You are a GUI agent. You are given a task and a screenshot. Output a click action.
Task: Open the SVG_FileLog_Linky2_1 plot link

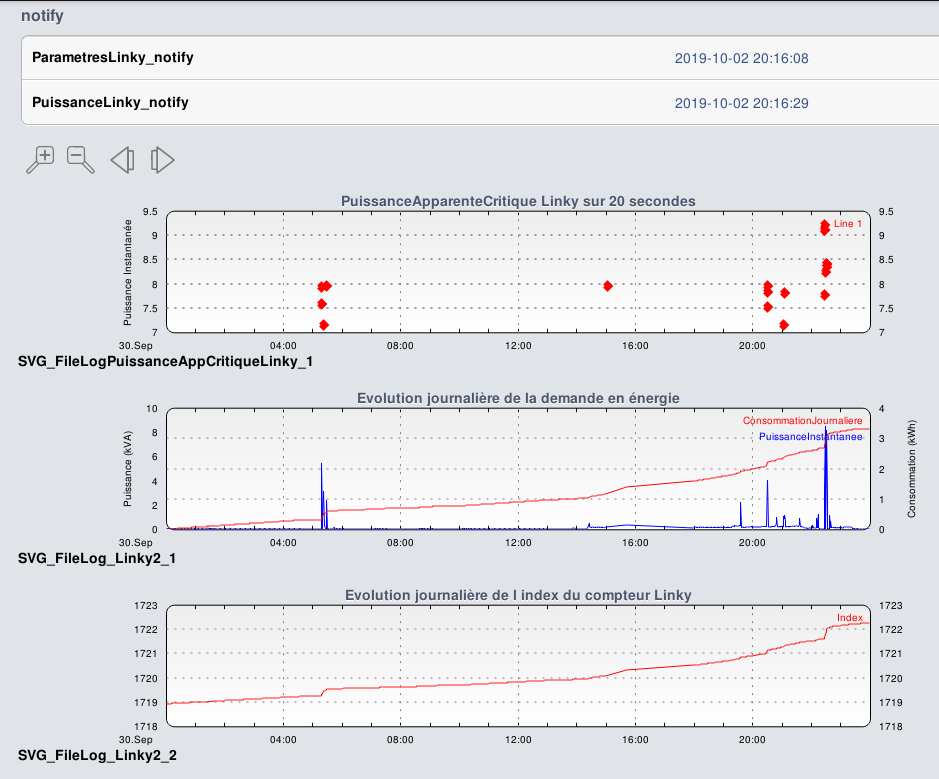pos(97,558)
